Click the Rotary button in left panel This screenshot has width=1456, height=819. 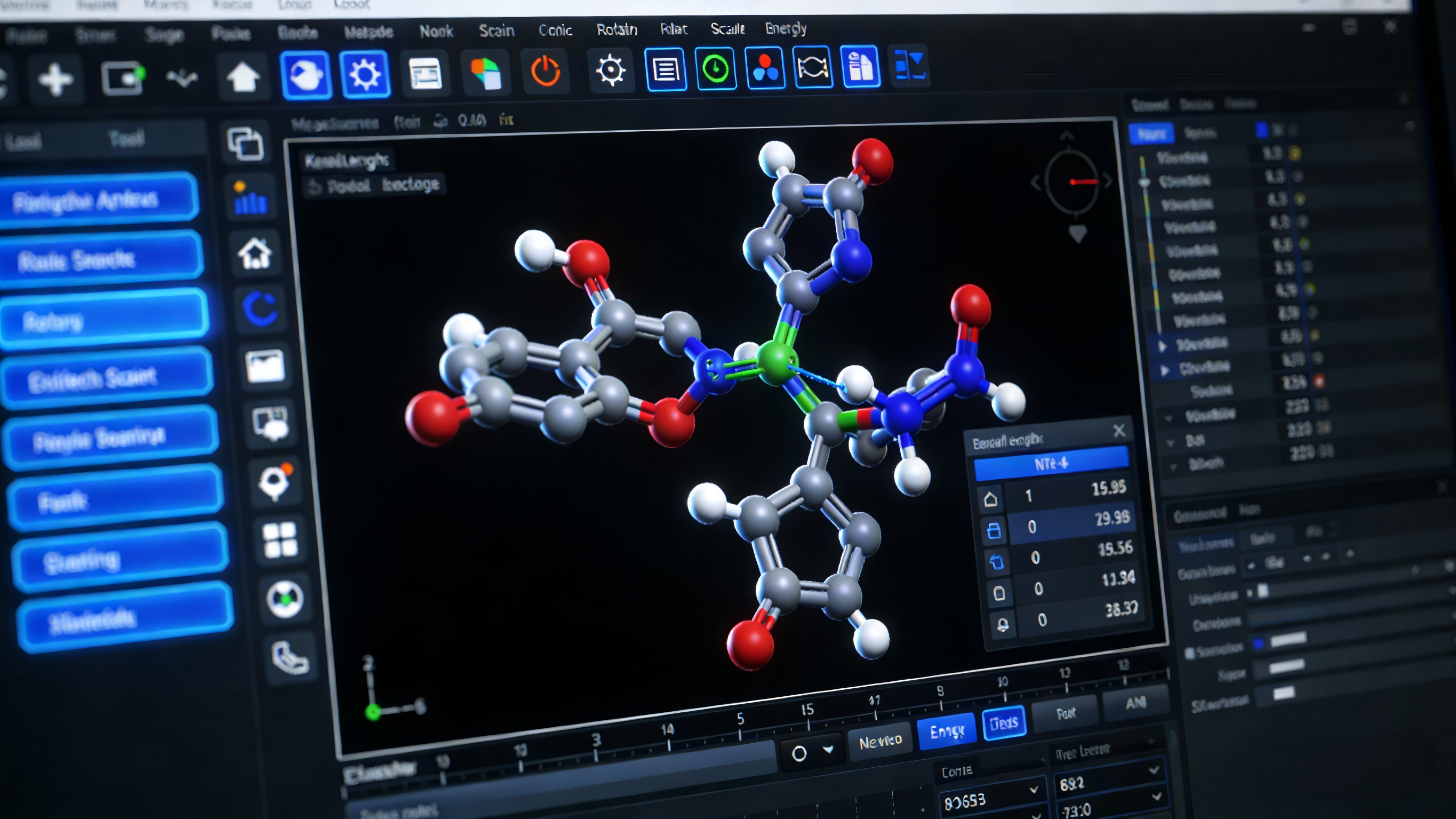pyautogui.click(x=105, y=320)
